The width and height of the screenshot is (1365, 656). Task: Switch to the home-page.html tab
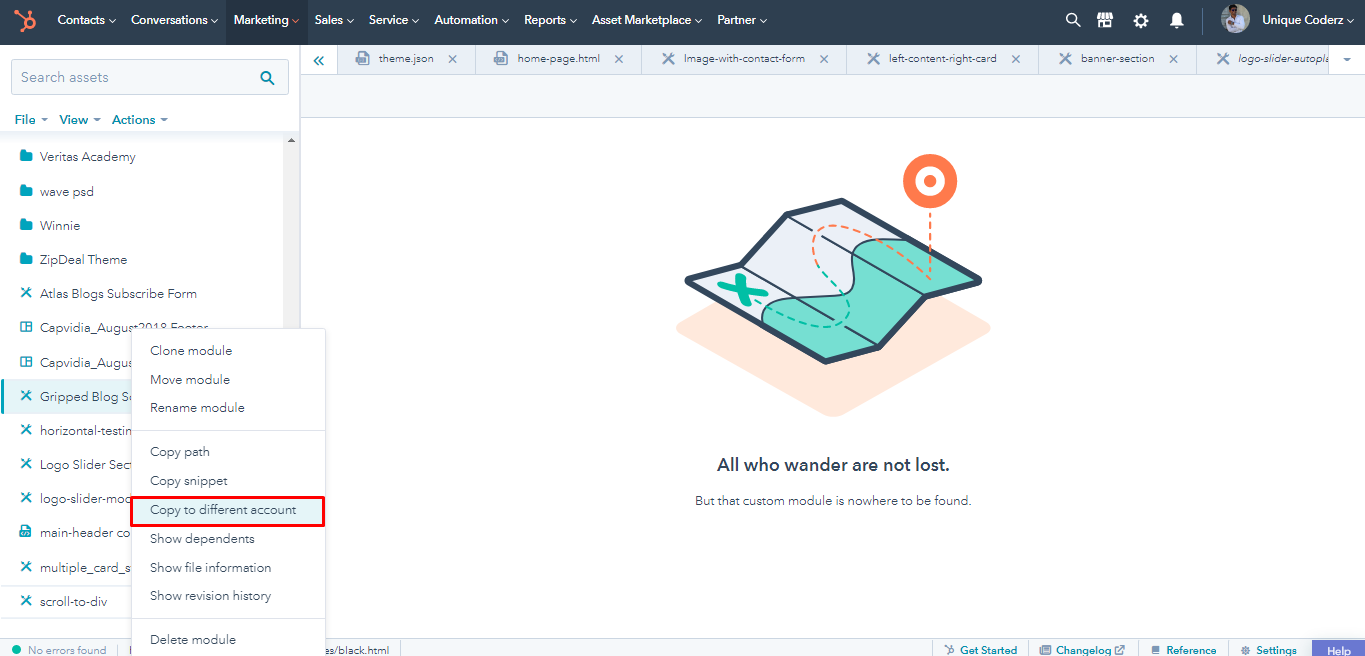pos(558,59)
